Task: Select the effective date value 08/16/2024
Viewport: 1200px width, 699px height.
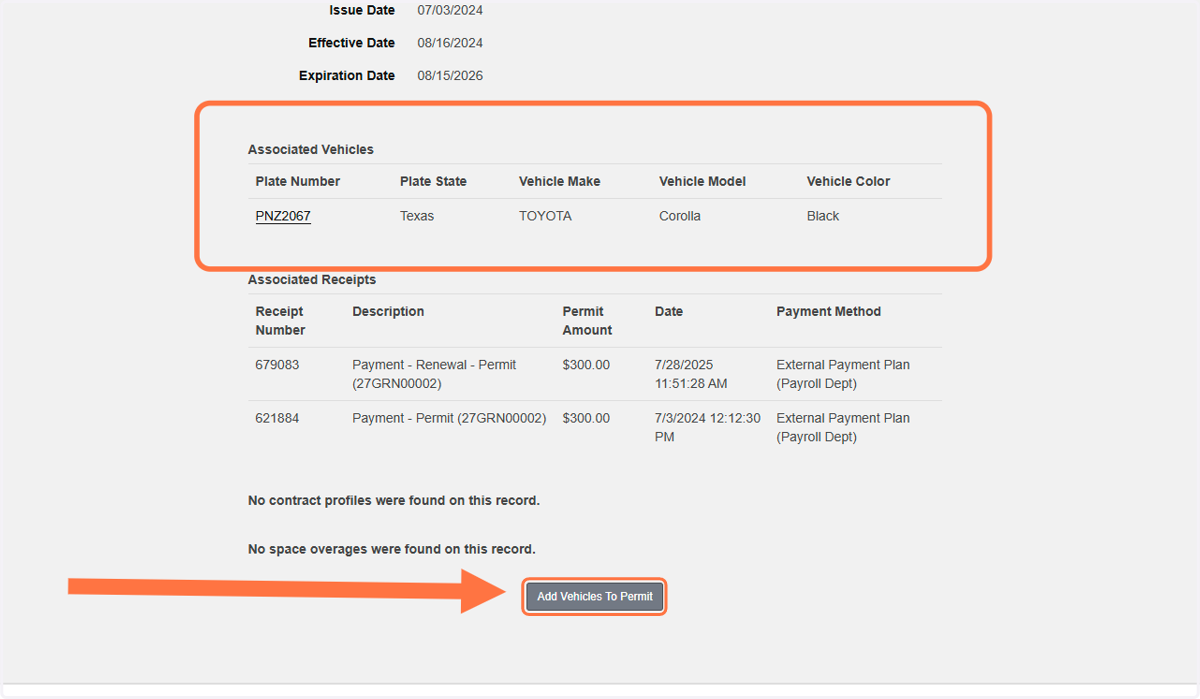Action: click(x=450, y=43)
